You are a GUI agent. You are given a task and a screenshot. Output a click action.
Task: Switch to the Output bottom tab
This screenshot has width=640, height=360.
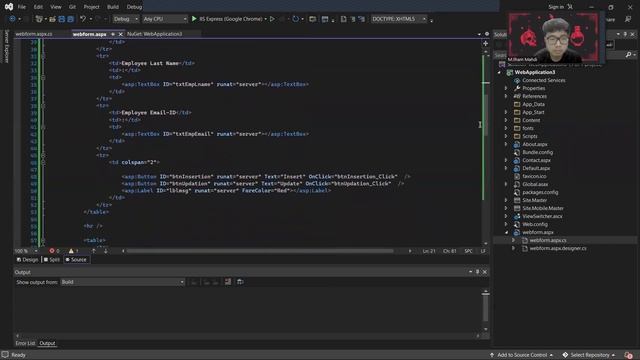point(47,343)
